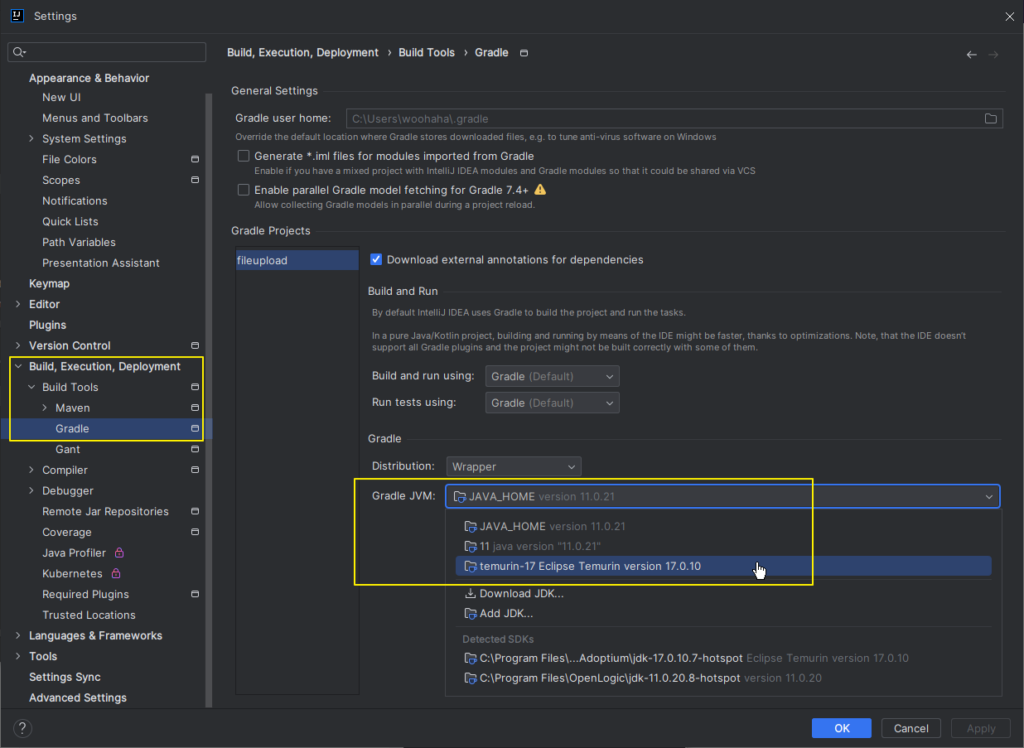Click the project icon on the Compiler row
This screenshot has width=1024, height=748.
195,470
